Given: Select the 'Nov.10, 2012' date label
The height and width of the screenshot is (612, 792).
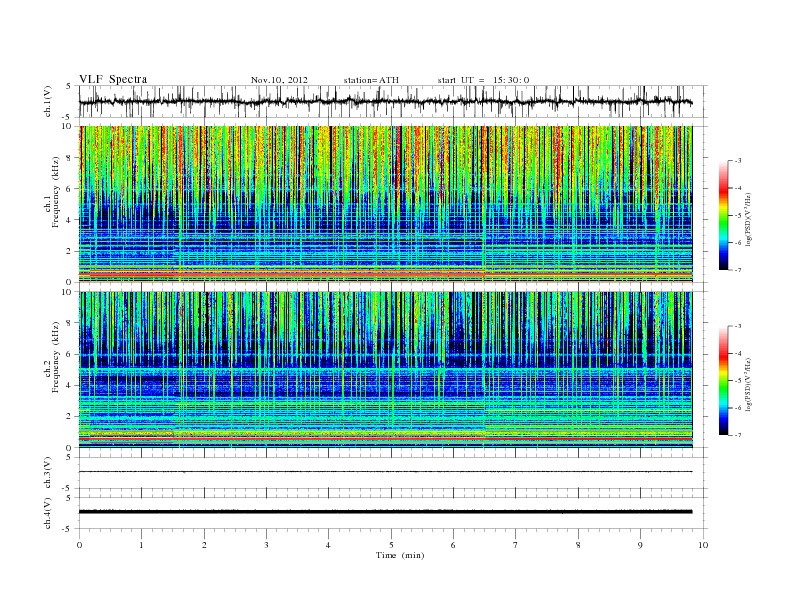Looking at the screenshot, I should (279, 80).
